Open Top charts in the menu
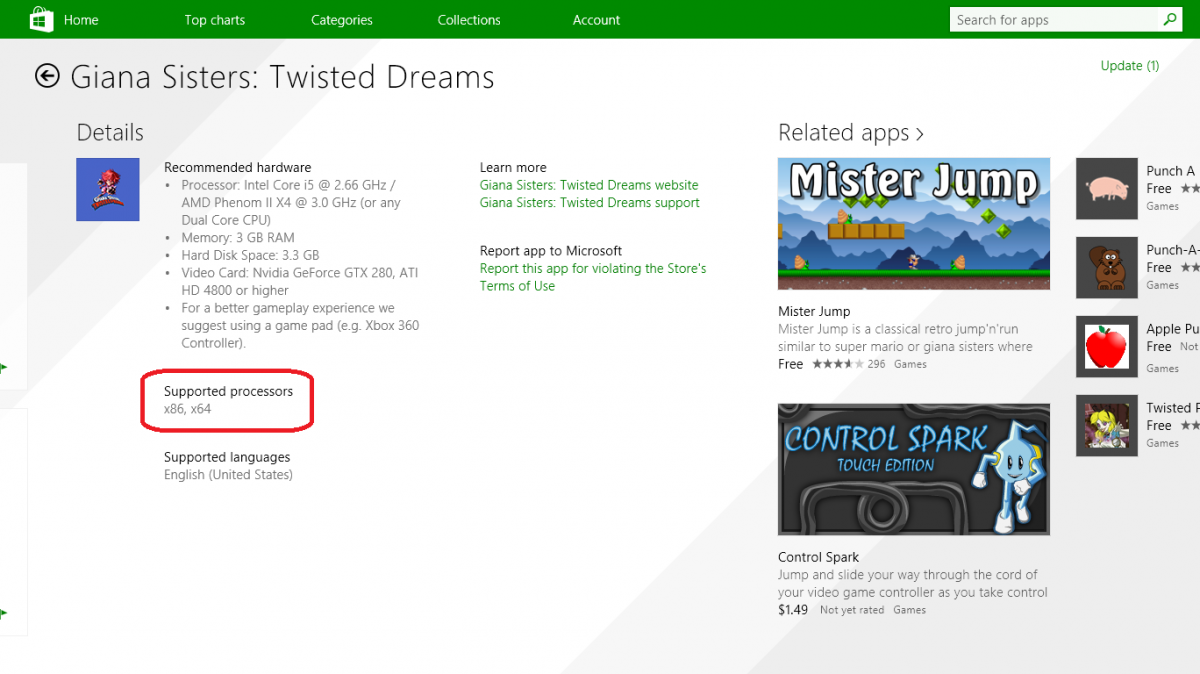 (215, 20)
